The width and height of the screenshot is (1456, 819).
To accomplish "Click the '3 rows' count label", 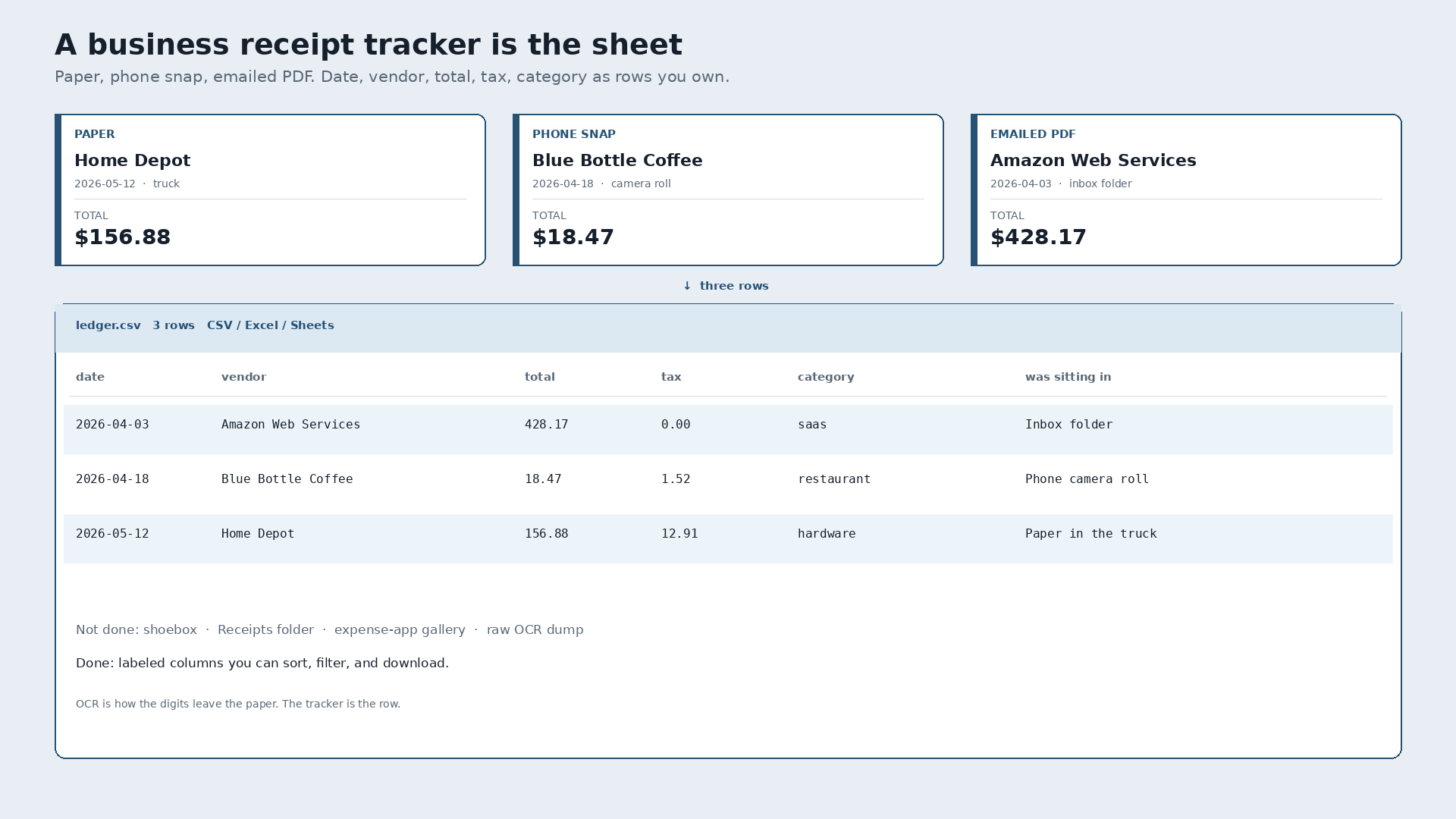I will tap(174, 325).
